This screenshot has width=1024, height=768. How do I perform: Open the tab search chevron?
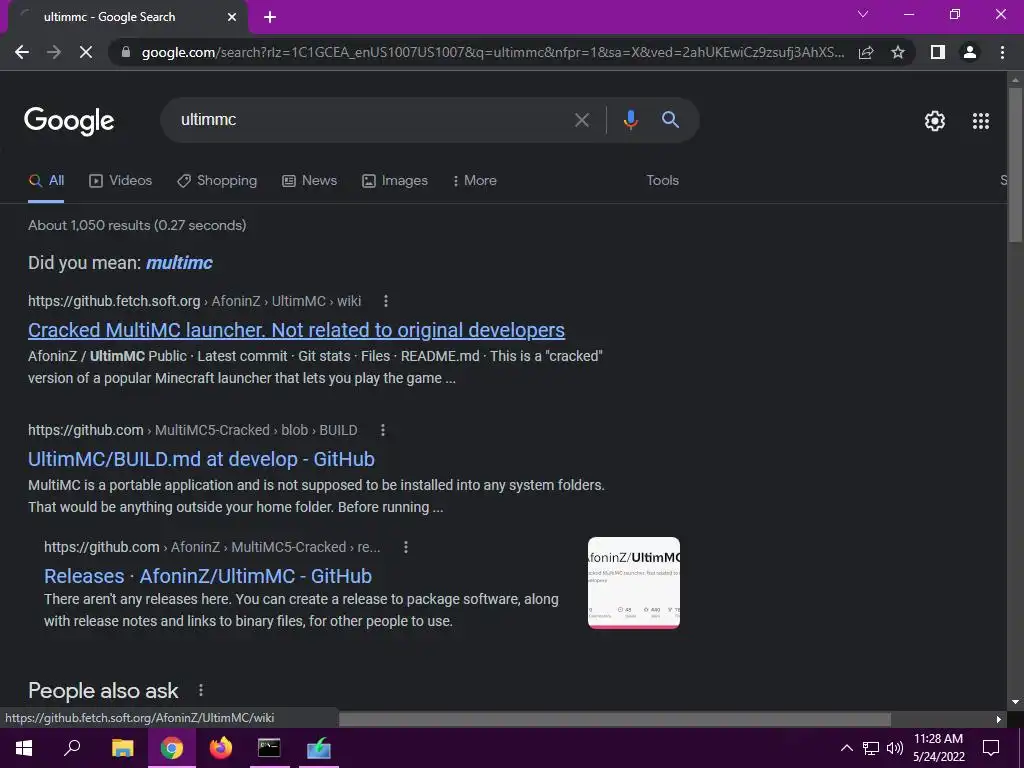click(x=863, y=14)
